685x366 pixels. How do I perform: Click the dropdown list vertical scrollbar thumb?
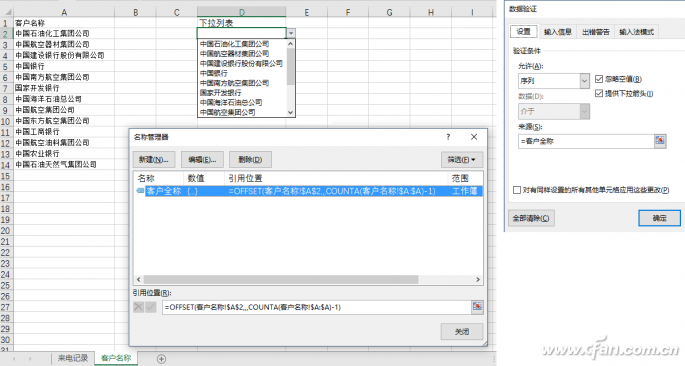pyautogui.click(x=291, y=66)
